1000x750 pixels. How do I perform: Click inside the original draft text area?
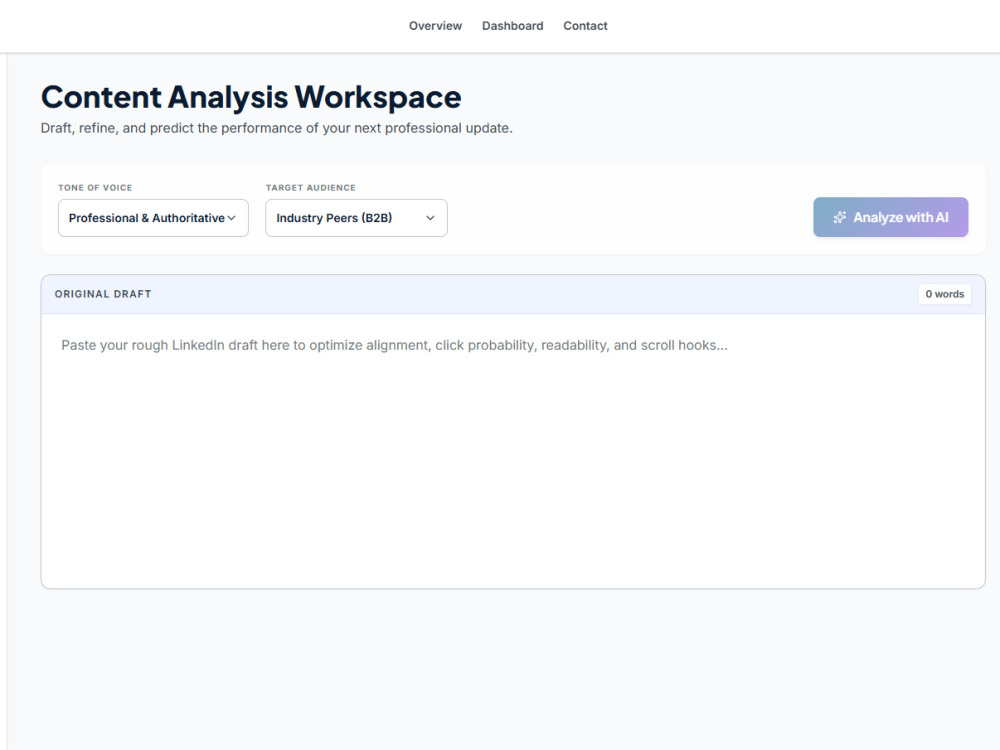(x=513, y=450)
